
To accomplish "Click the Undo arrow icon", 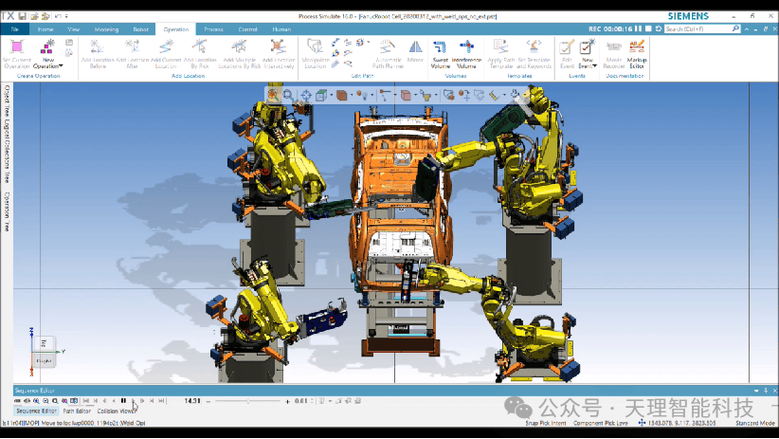I will pos(58,16).
